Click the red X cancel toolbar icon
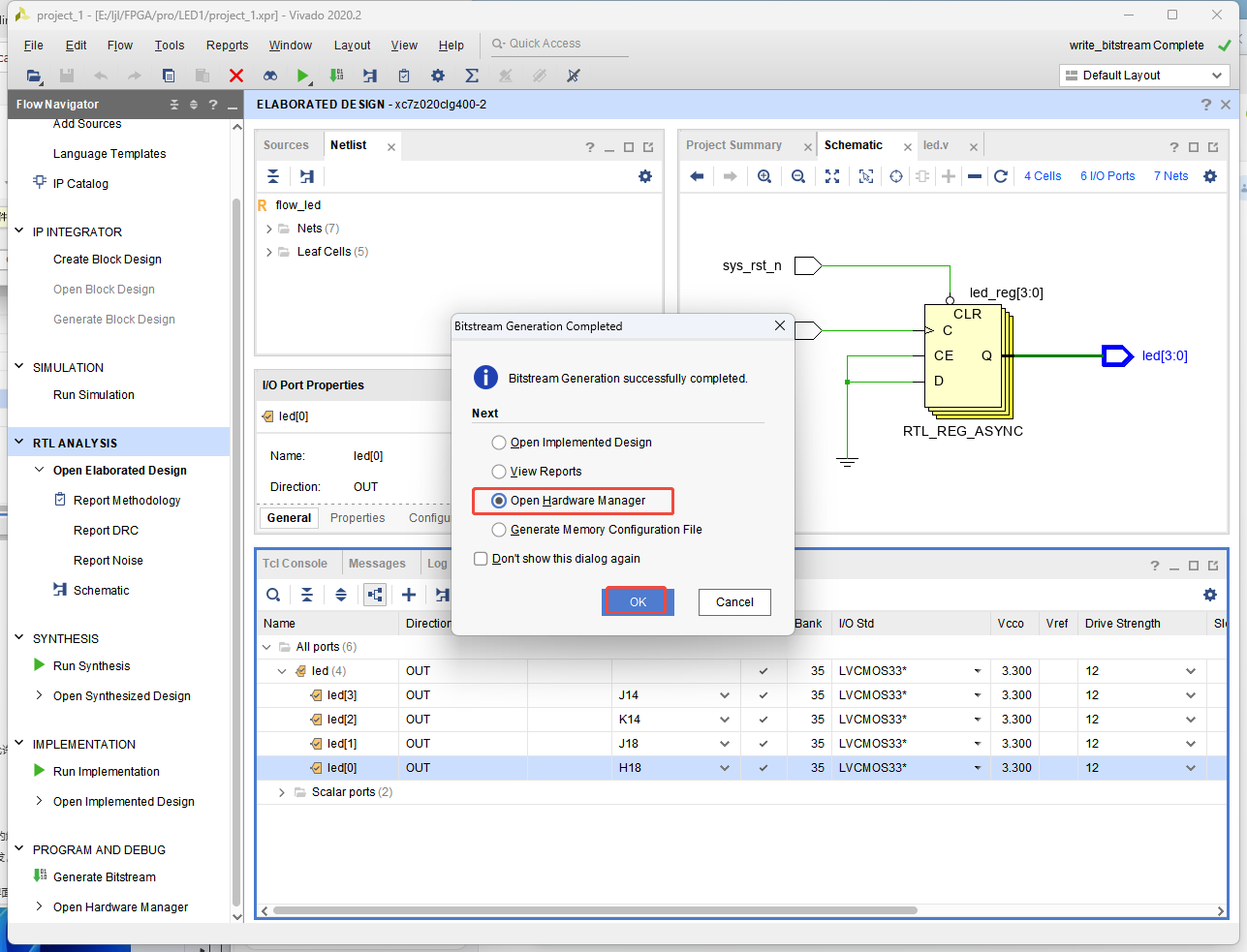The width and height of the screenshot is (1247, 952). click(x=236, y=76)
